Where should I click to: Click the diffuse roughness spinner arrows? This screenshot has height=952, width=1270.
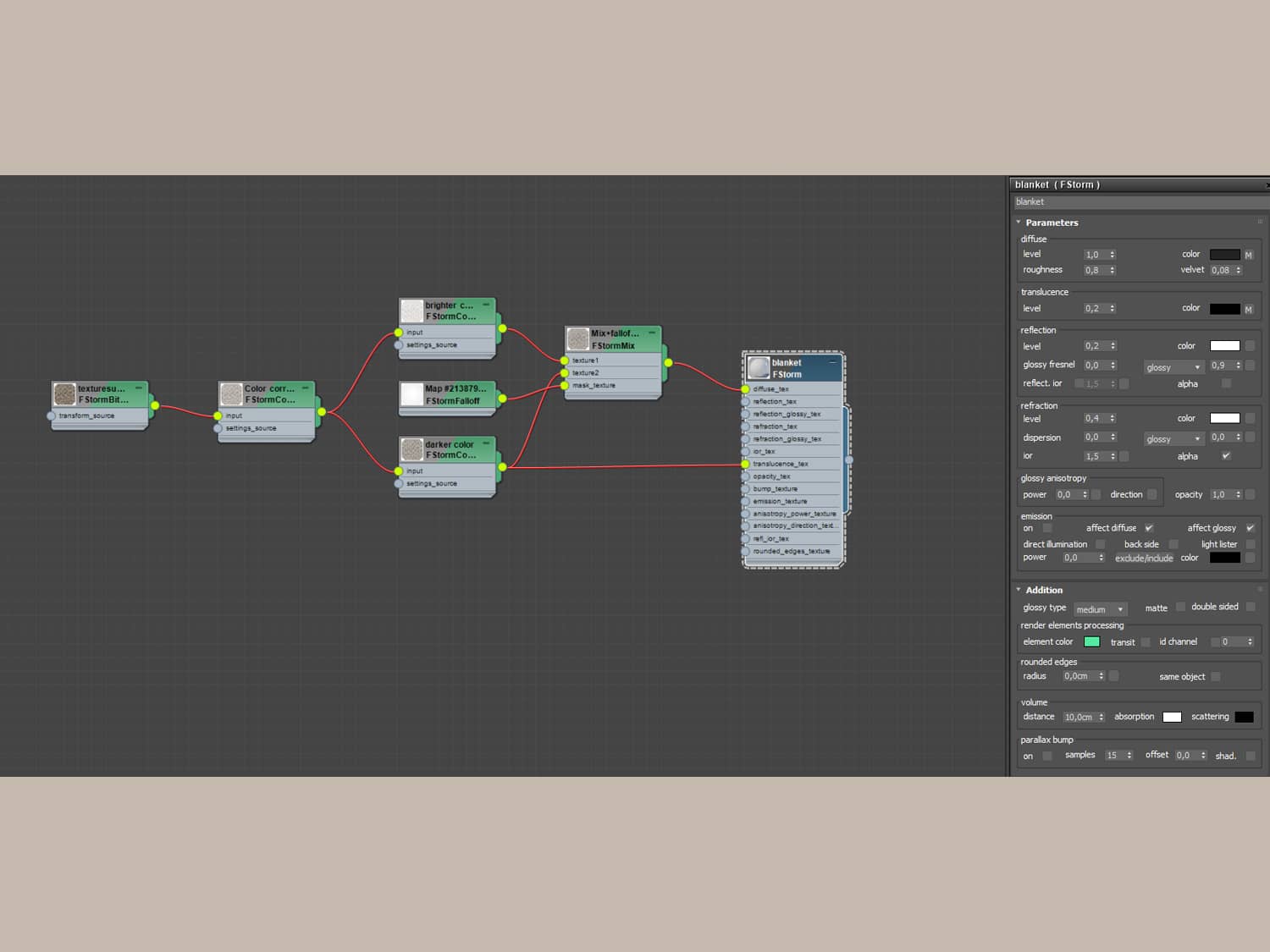pyautogui.click(x=1113, y=271)
